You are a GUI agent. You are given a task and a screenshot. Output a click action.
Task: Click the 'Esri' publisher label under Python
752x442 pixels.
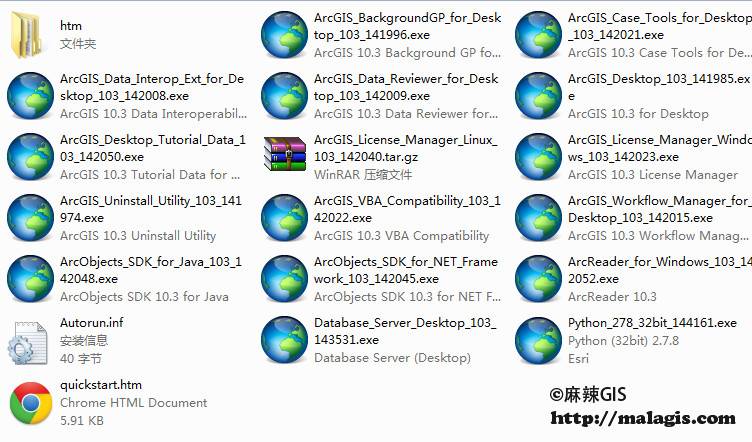578,359
